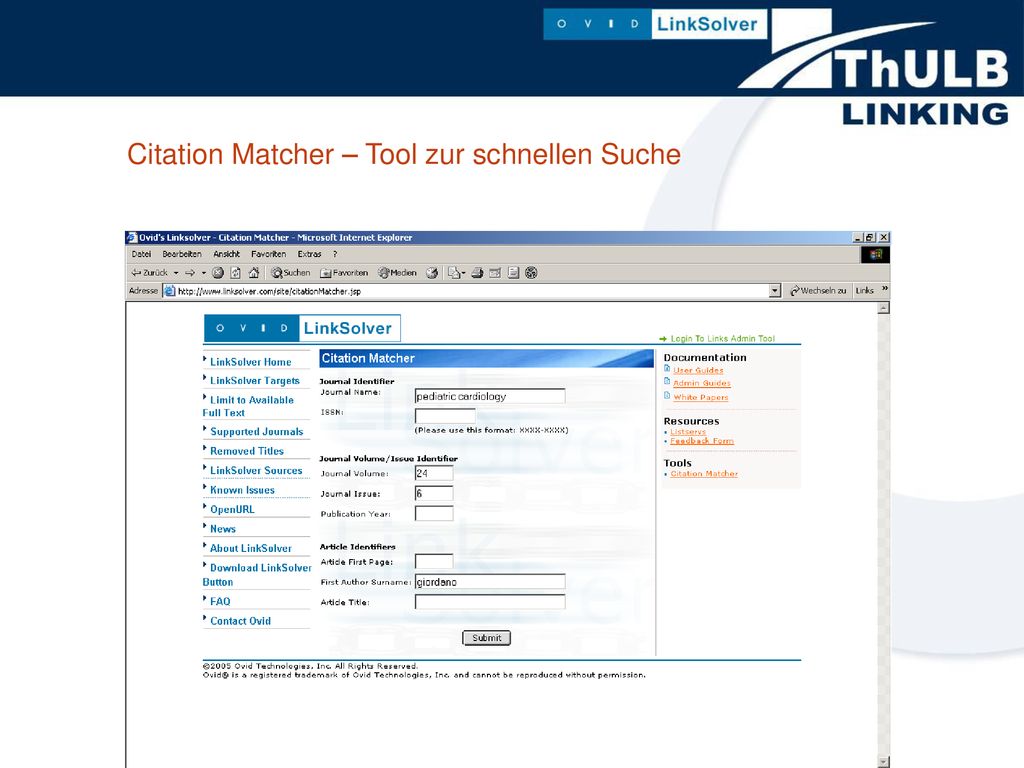Screen dimensions: 1024x768
Task: Open News sidebar link
Action: click(x=223, y=529)
